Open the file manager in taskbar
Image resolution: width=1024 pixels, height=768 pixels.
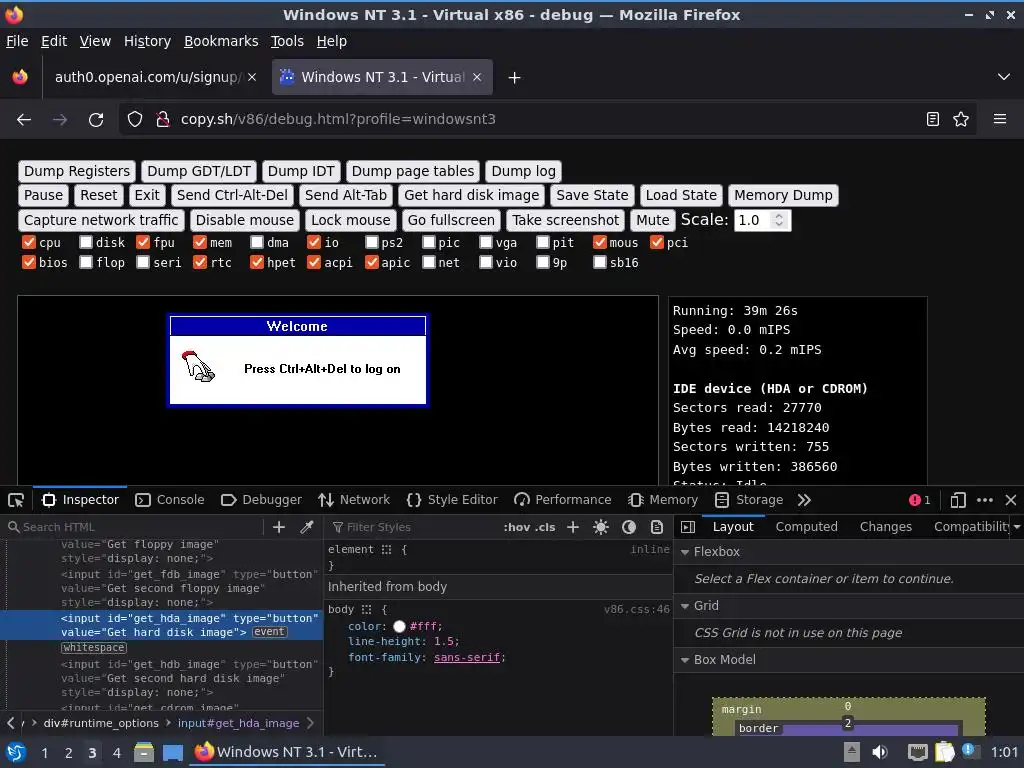tap(144, 752)
